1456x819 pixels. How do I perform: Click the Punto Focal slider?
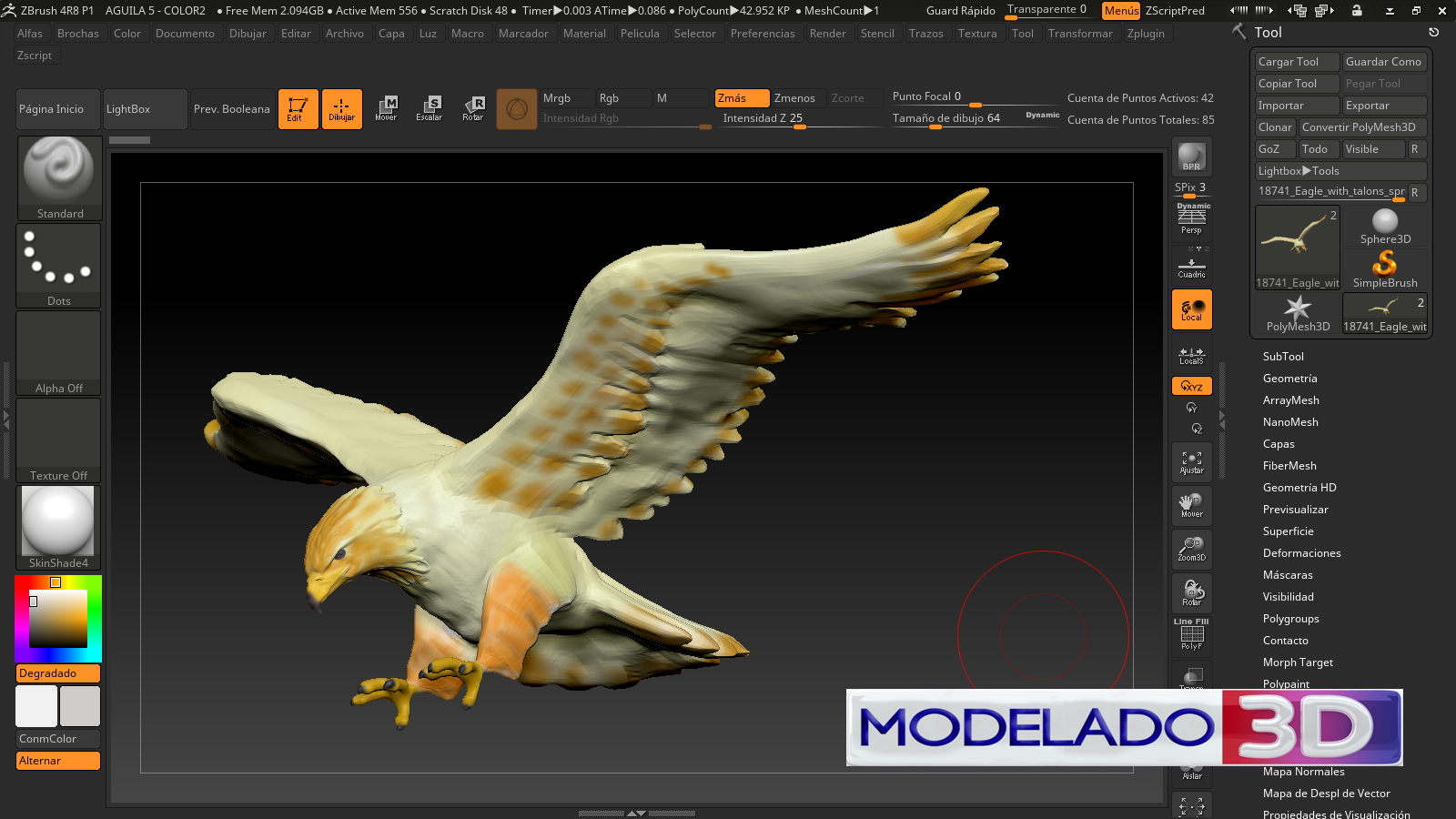click(x=974, y=97)
